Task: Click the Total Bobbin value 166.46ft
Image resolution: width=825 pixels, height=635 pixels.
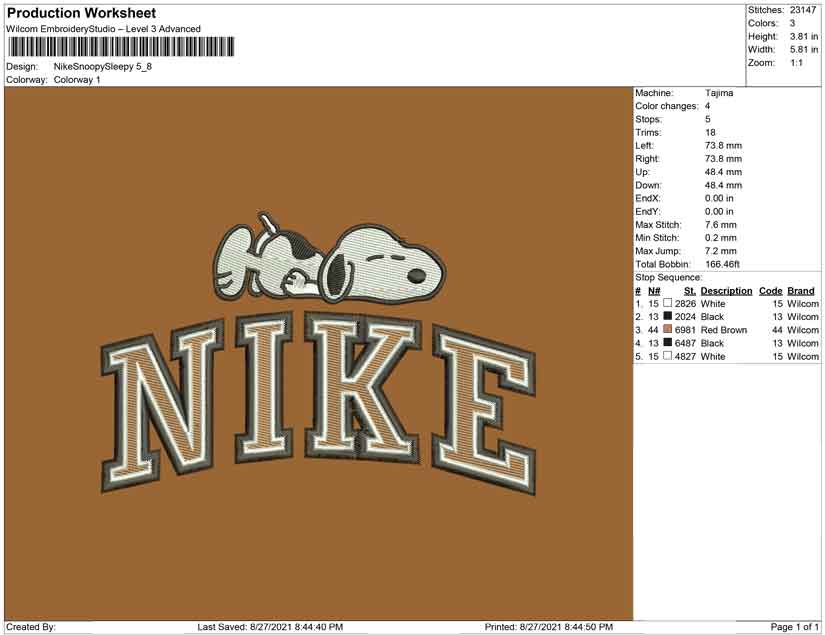Action: pos(722,264)
